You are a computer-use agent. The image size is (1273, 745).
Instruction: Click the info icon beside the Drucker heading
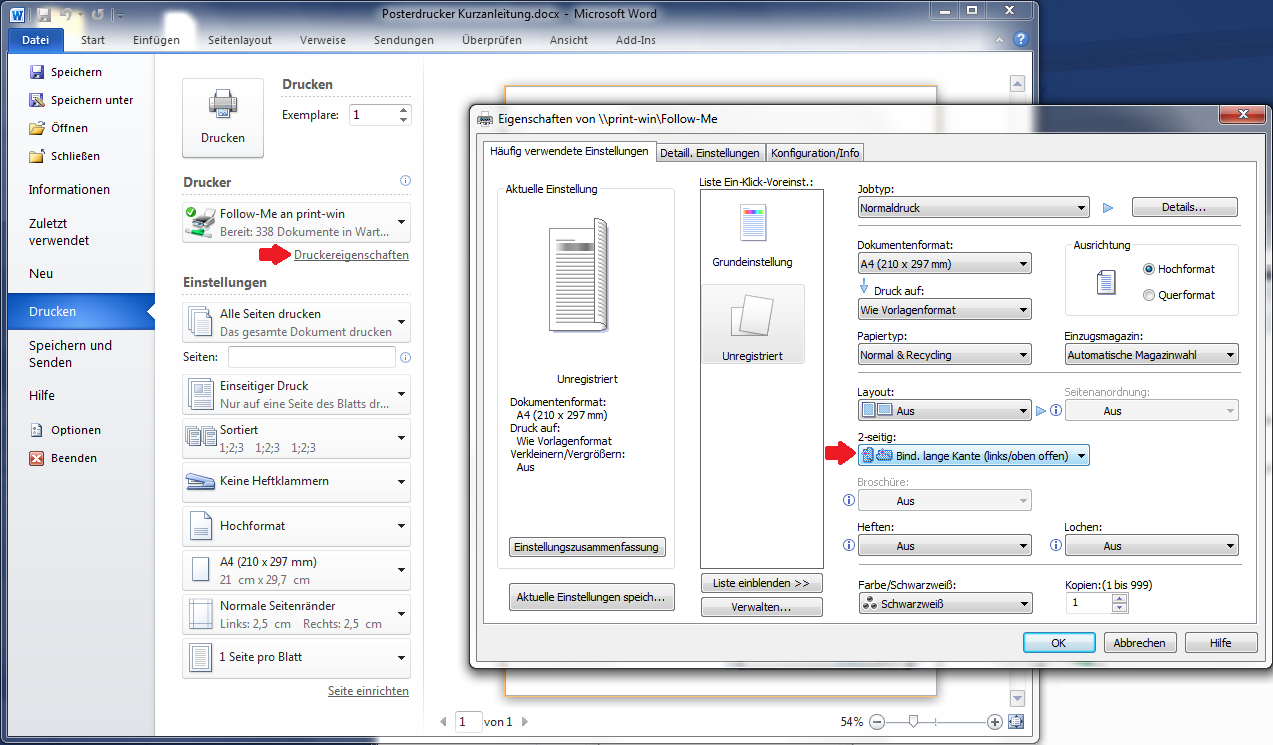tap(405, 181)
